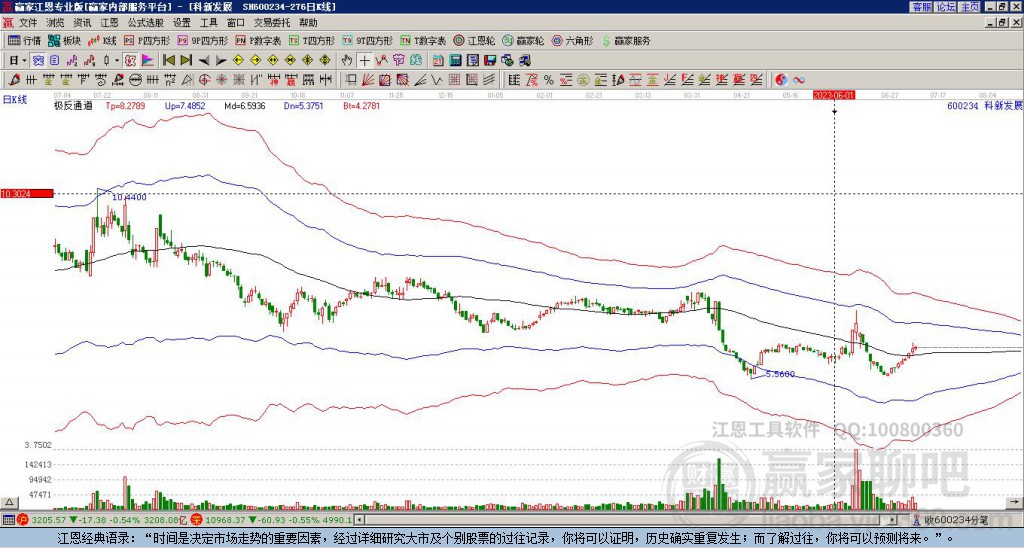This screenshot has width=1024, height=548.
Task: Select the percent % tool
Action: point(549,80)
